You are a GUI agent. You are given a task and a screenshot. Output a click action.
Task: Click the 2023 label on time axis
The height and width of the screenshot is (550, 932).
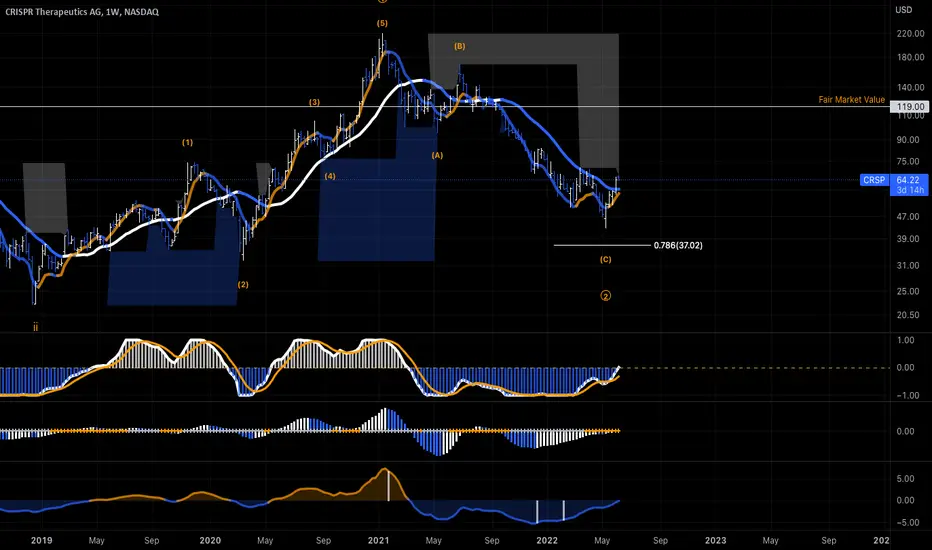tap(715, 540)
